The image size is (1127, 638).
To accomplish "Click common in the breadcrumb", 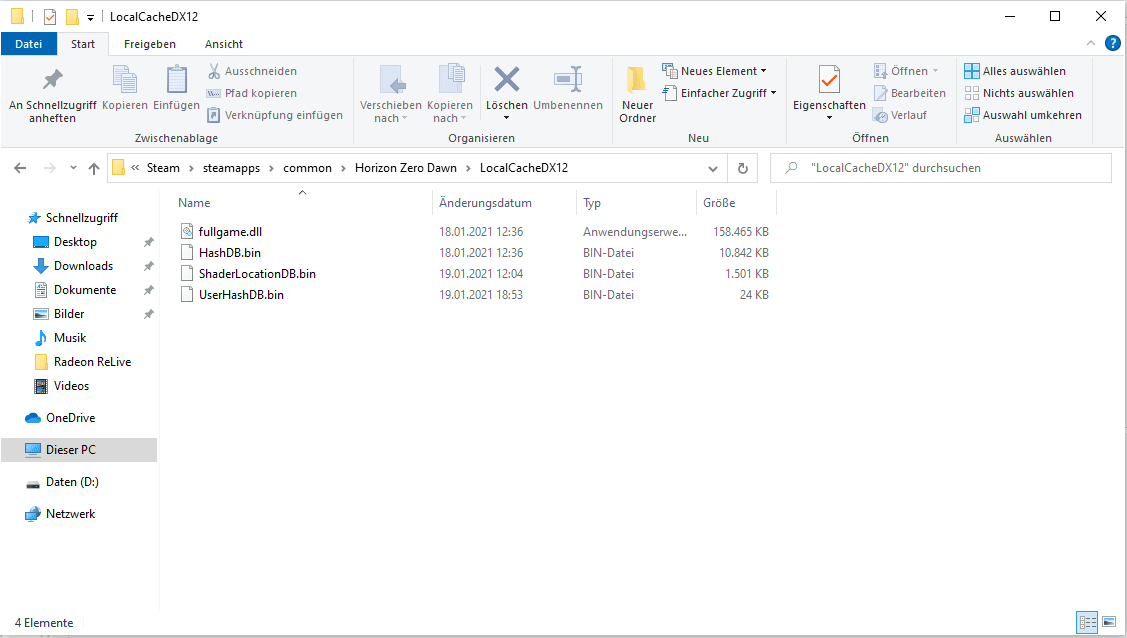I will point(308,168).
